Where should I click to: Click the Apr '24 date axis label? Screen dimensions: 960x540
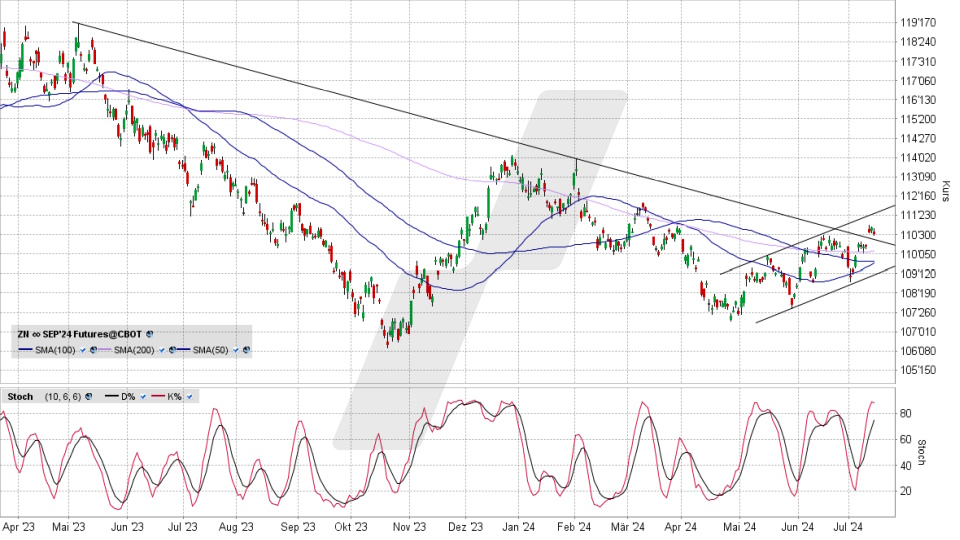tap(681, 527)
